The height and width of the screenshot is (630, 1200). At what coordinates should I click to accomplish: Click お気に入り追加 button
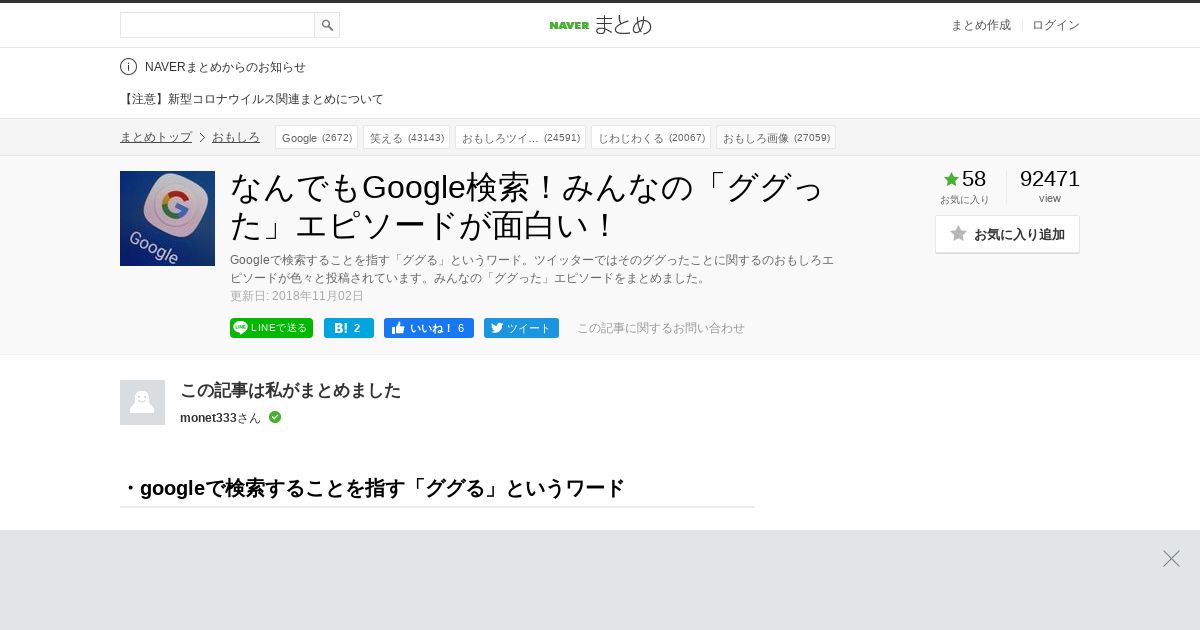pyautogui.click(x=1007, y=234)
